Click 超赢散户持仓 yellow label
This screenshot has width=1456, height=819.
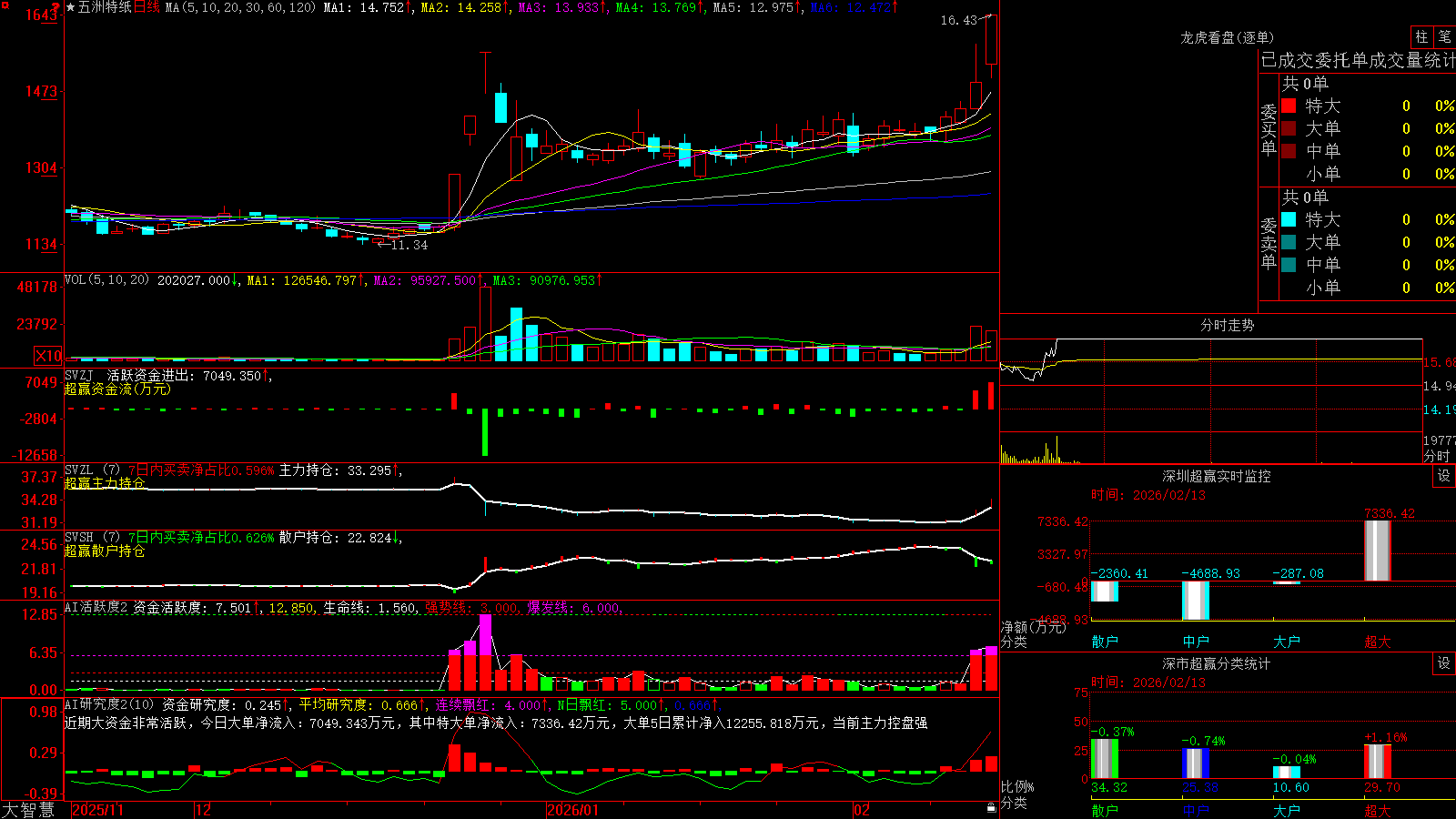click(x=105, y=551)
